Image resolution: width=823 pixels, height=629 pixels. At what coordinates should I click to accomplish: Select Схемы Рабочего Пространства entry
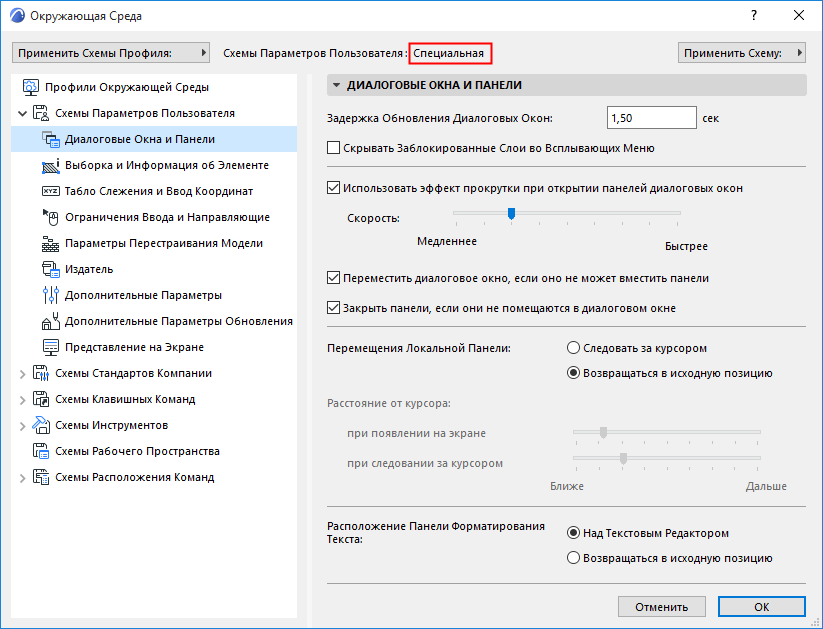click(154, 451)
